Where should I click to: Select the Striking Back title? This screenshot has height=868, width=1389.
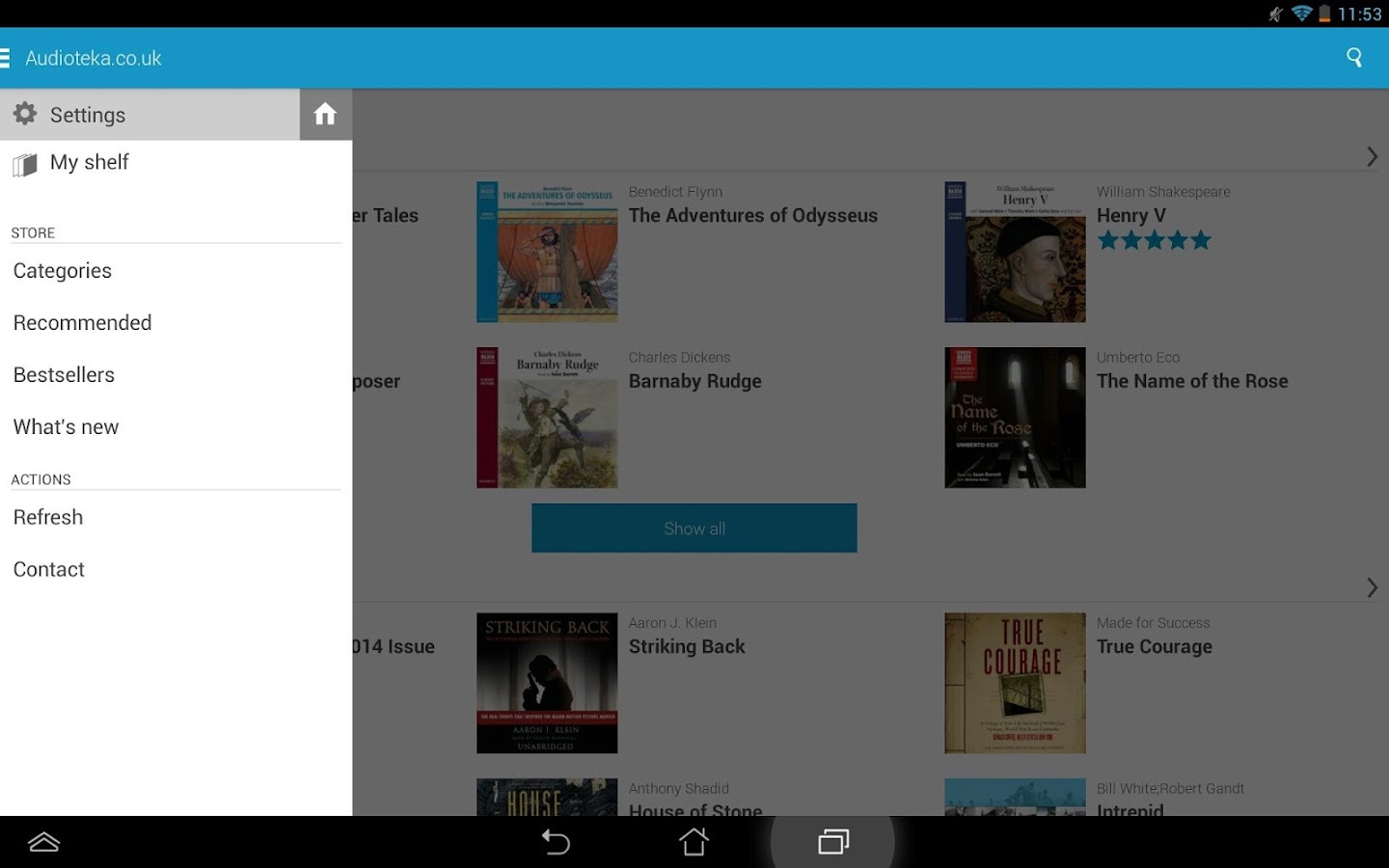687,647
